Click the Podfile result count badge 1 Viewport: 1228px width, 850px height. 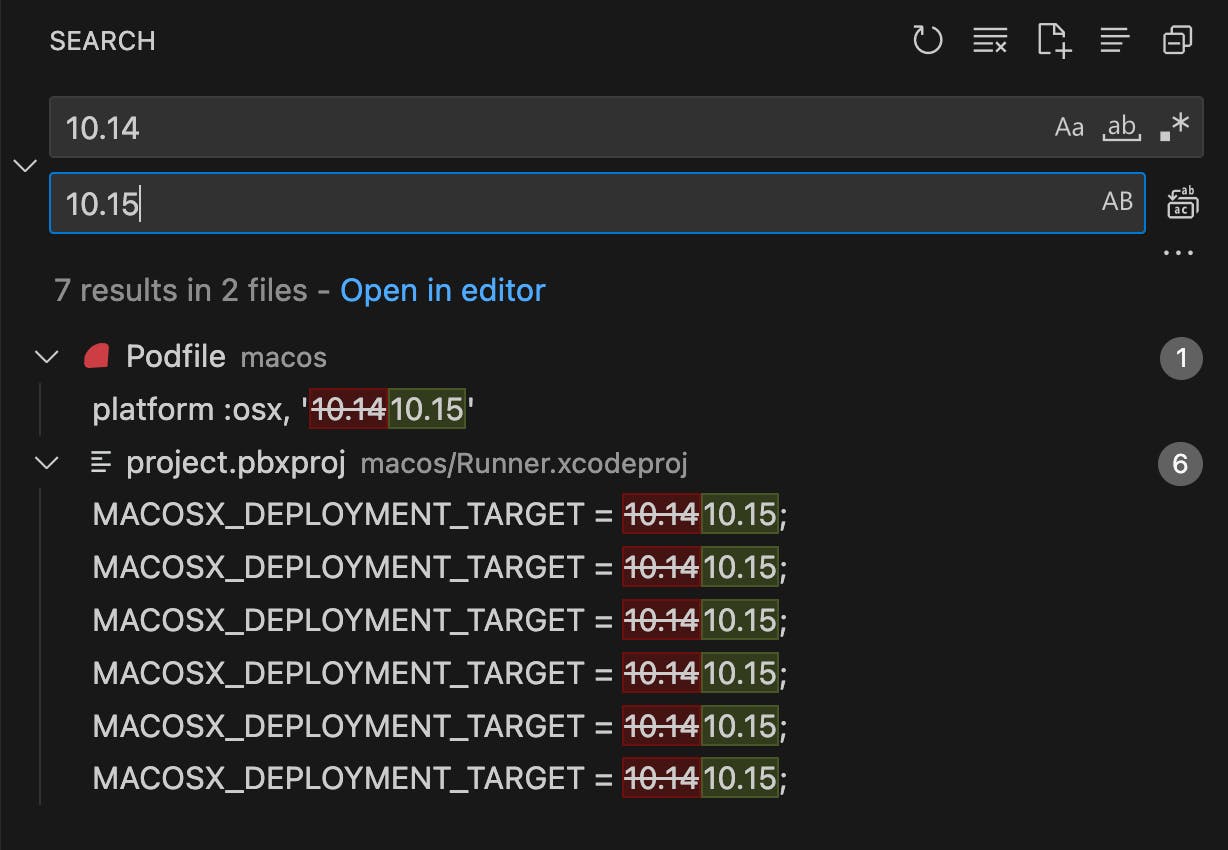pyautogui.click(x=1181, y=358)
